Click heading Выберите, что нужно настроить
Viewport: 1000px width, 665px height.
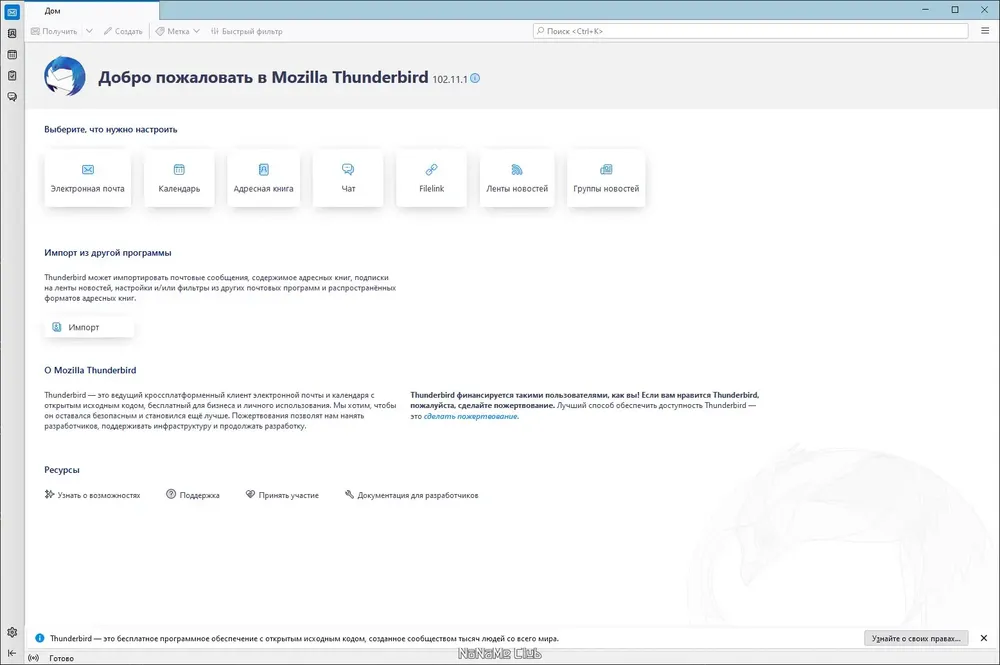(111, 129)
